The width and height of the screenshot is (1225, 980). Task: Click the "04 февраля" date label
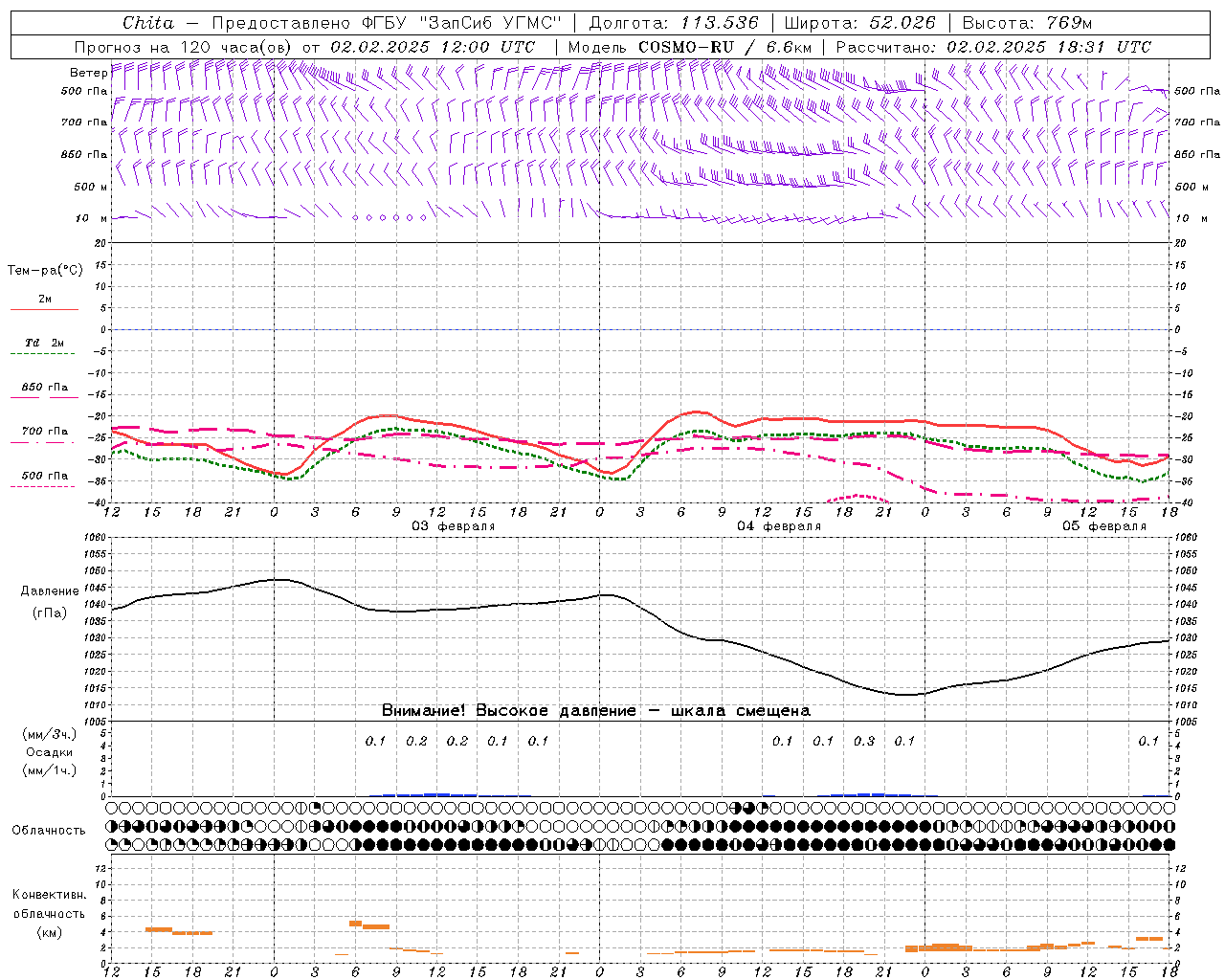[779, 526]
